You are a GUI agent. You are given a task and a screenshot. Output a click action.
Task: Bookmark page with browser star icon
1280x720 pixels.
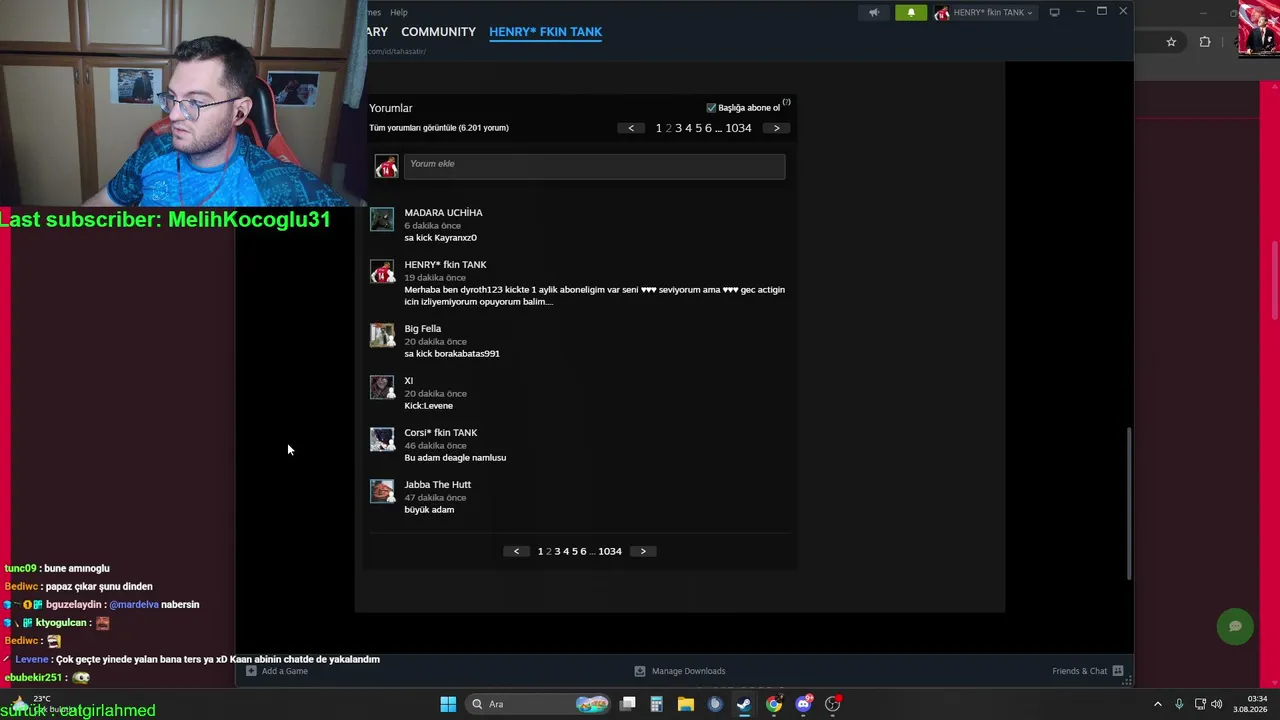coord(1171,42)
